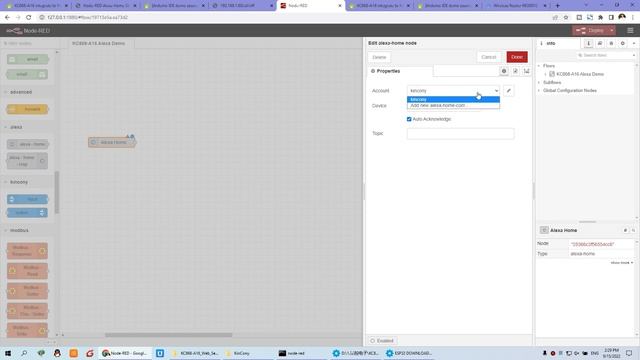Toggle the Auto Acknowledge checkbox
This screenshot has width=640, height=360.
coord(409,119)
